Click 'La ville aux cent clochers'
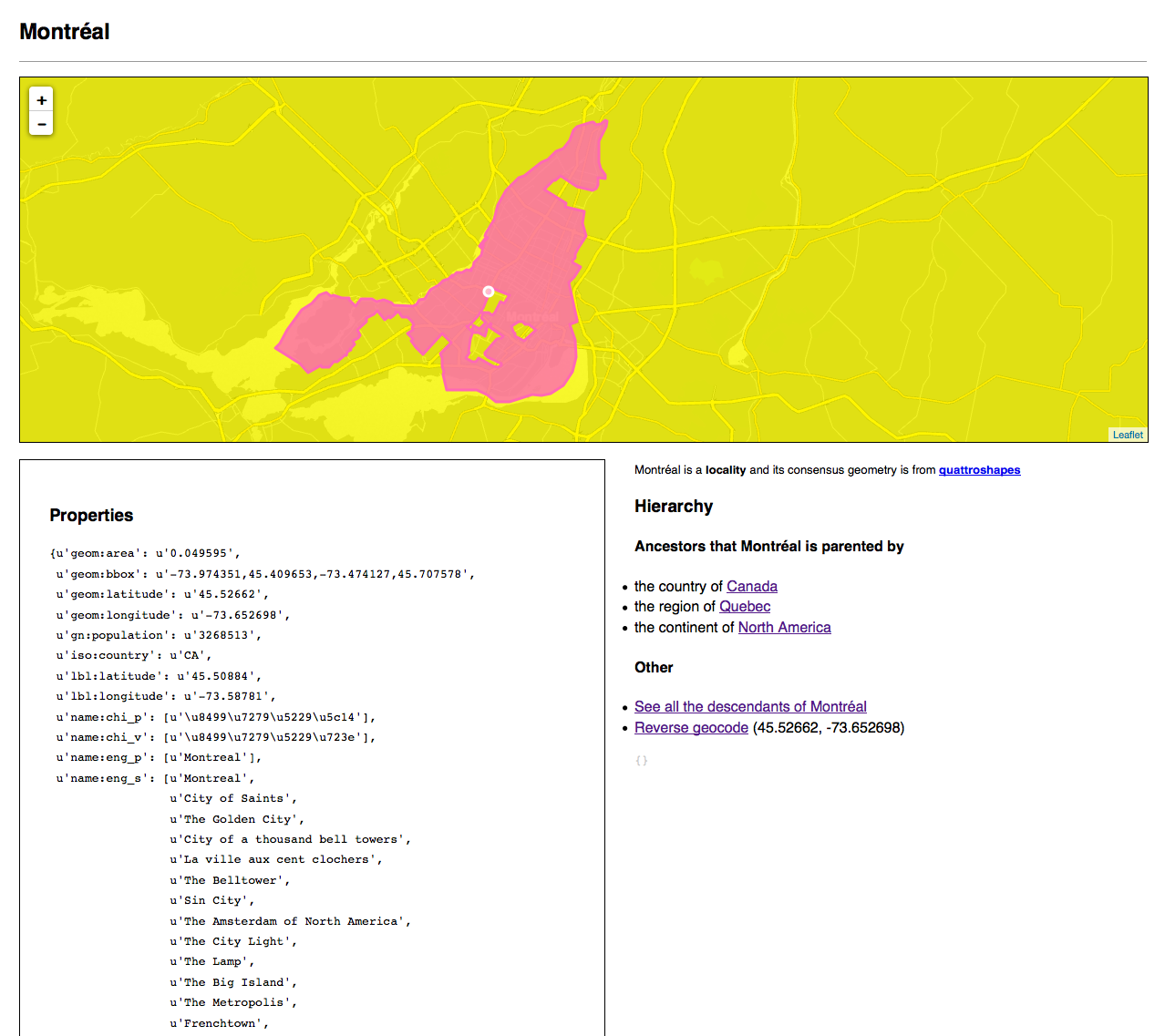Viewport: 1165px width, 1036px height. click(x=275, y=859)
